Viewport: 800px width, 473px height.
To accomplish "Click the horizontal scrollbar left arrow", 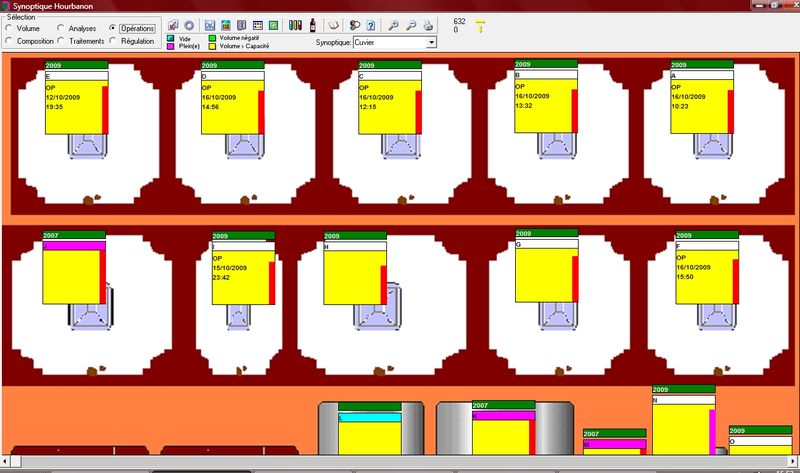I will pyautogui.click(x=6, y=462).
